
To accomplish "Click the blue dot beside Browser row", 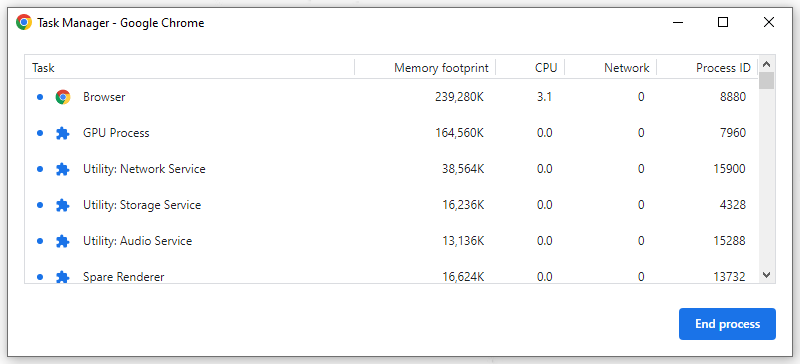I will tap(40, 97).
